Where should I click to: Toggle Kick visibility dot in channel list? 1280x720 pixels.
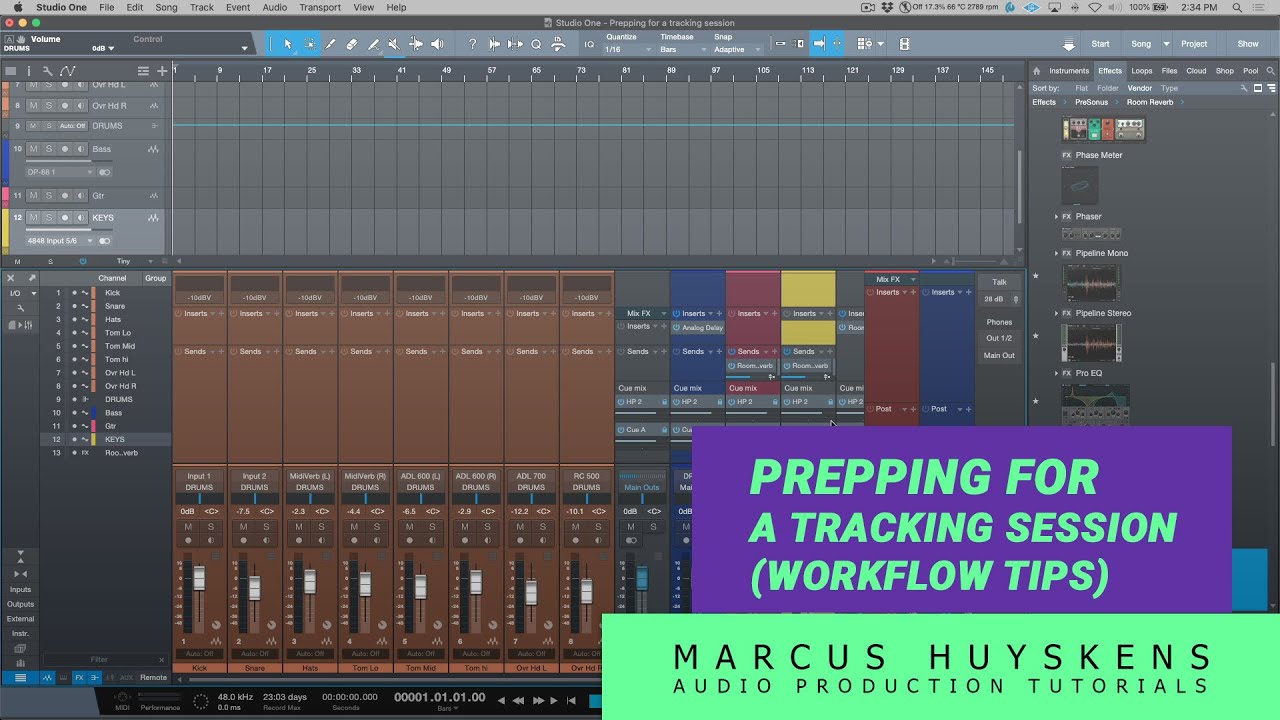74,293
